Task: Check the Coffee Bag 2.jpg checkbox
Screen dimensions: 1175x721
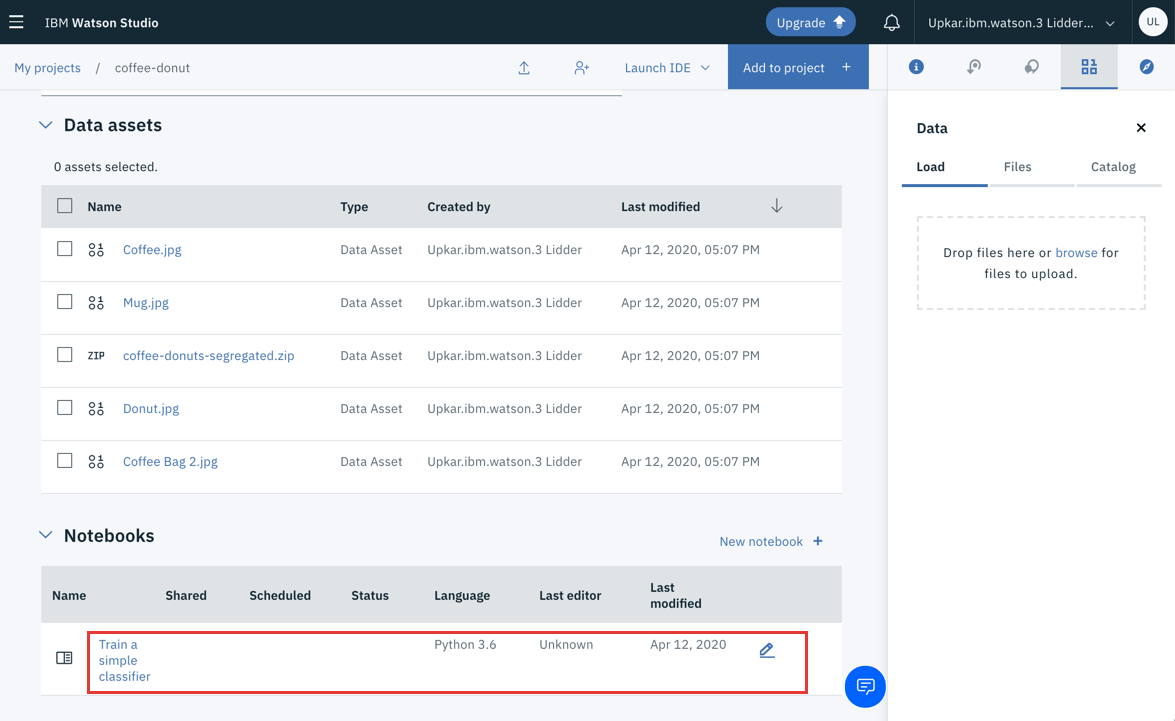Action: 65,460
